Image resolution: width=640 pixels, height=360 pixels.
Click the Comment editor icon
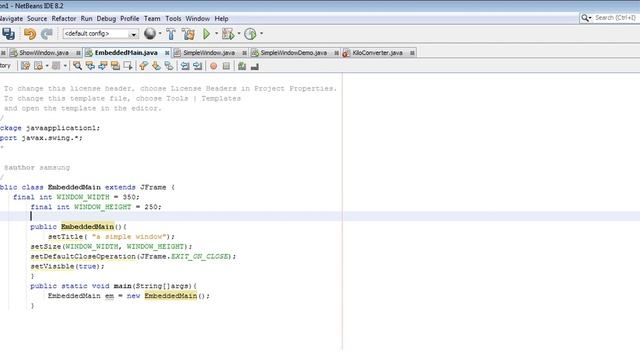[242, 66]
